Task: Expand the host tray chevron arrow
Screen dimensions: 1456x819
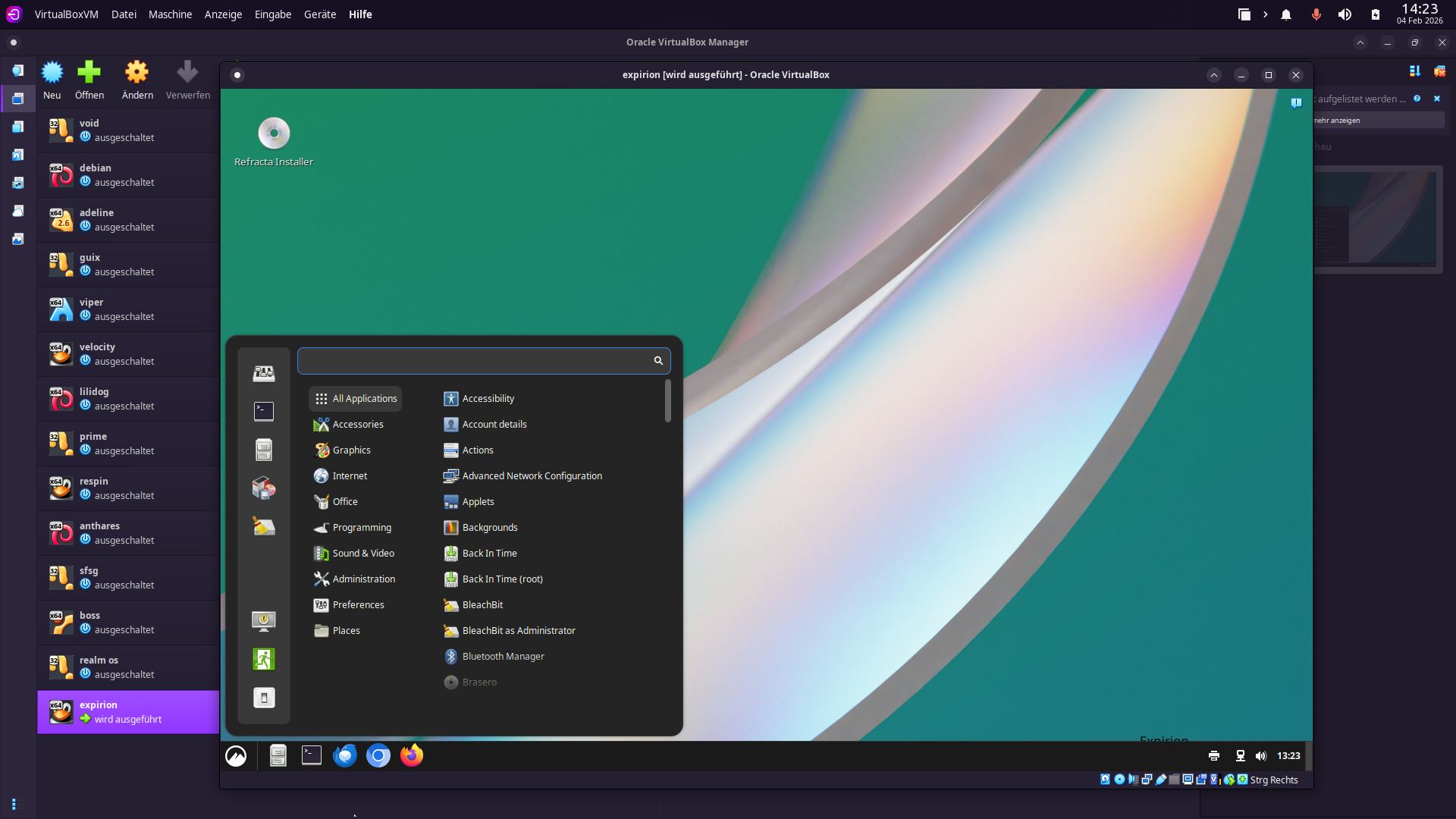Action: (x=1265, y=14)
